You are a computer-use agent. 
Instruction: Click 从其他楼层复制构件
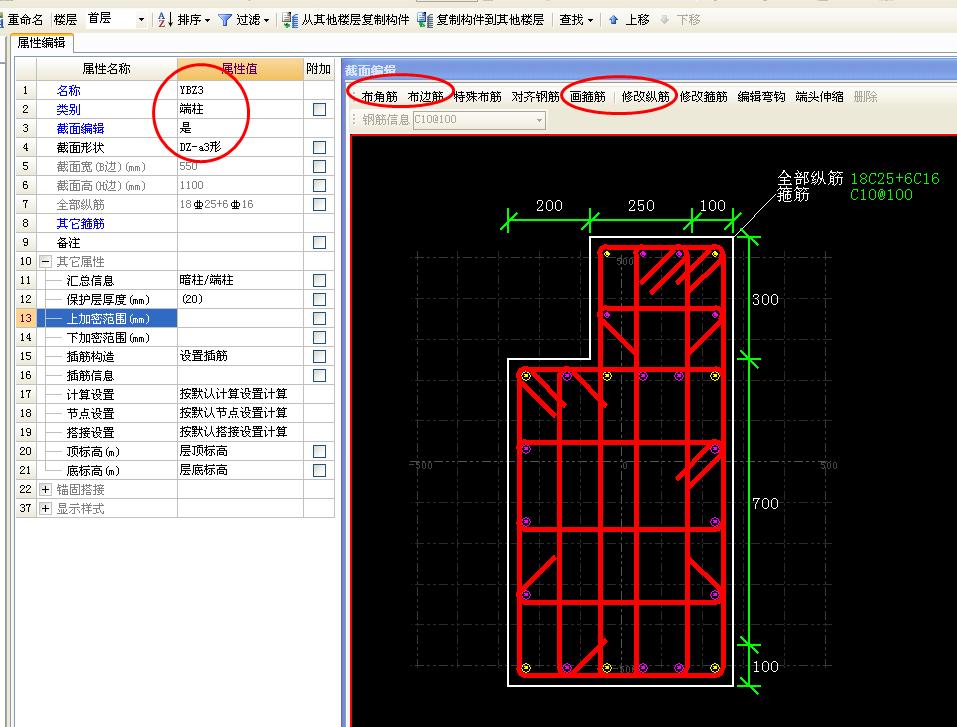point(355,20)
